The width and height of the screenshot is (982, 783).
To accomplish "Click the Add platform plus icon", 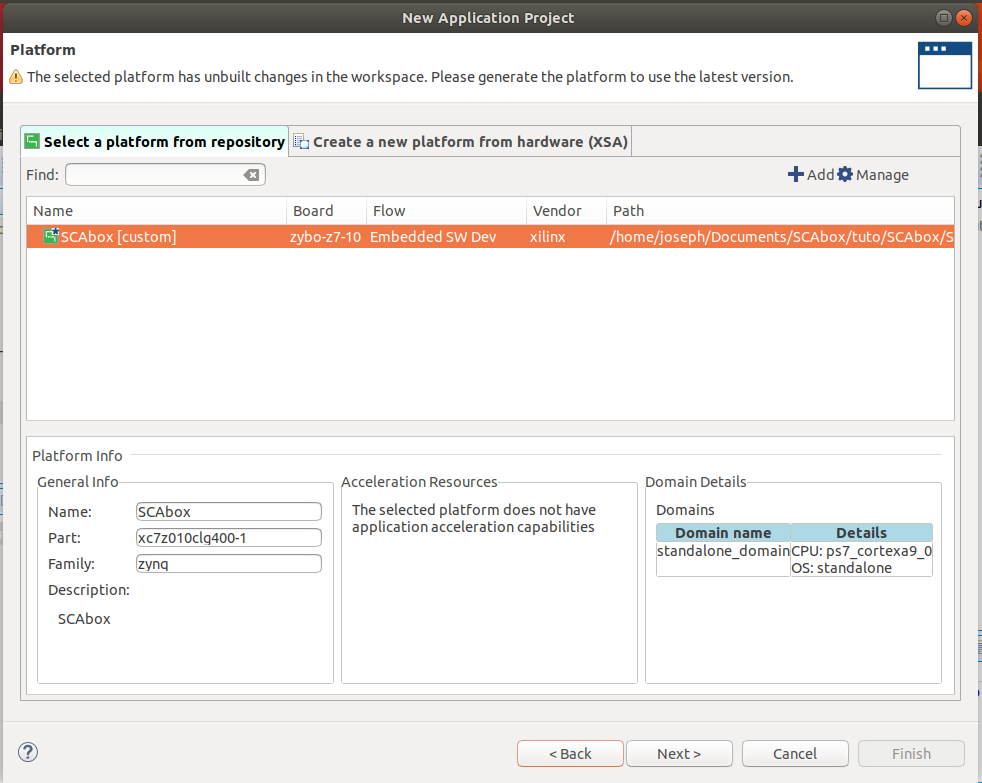I will 796,175.
